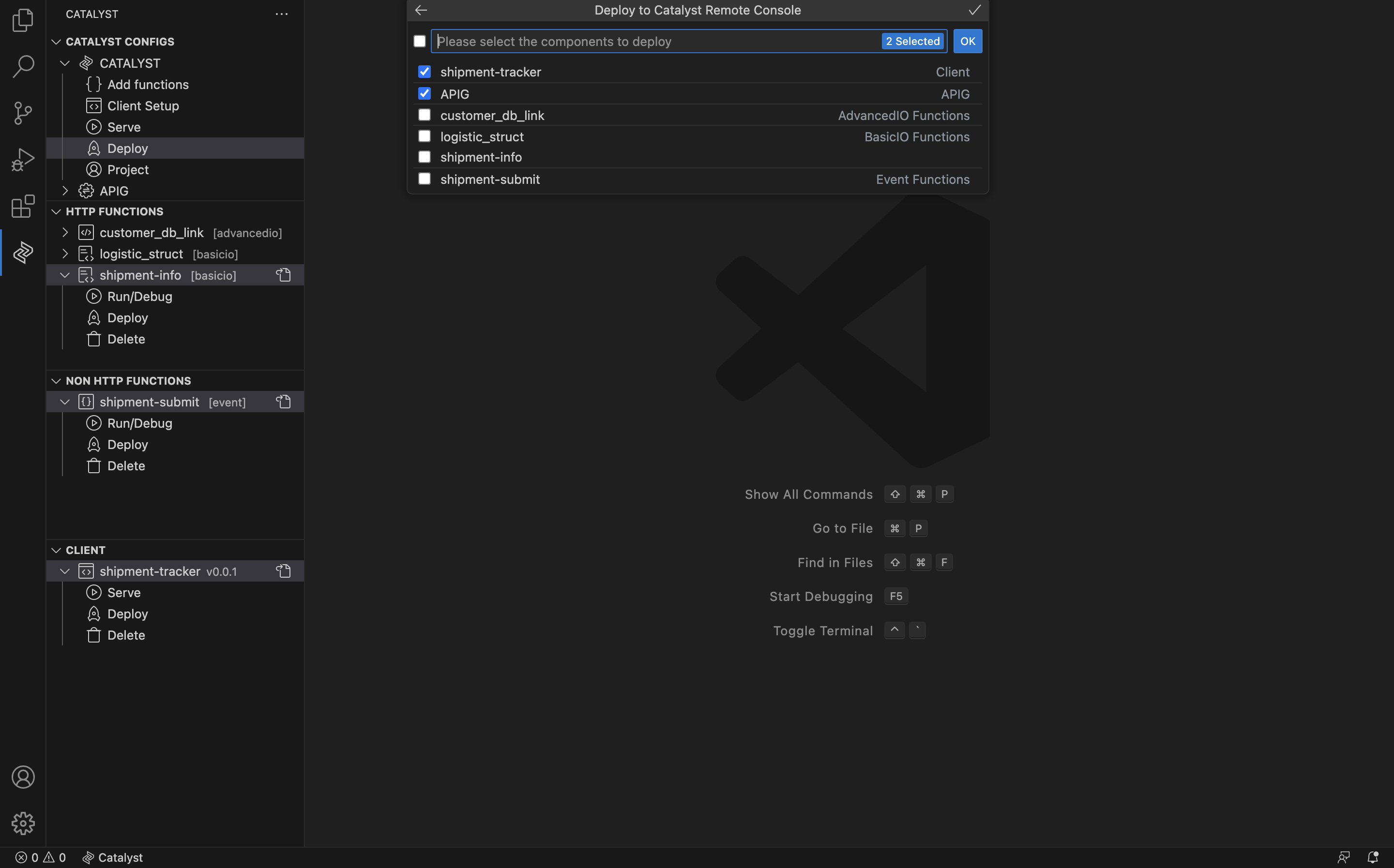The image size is (1394, 868).
Task: Expand the APIG tree node
Action: point(65,191)
